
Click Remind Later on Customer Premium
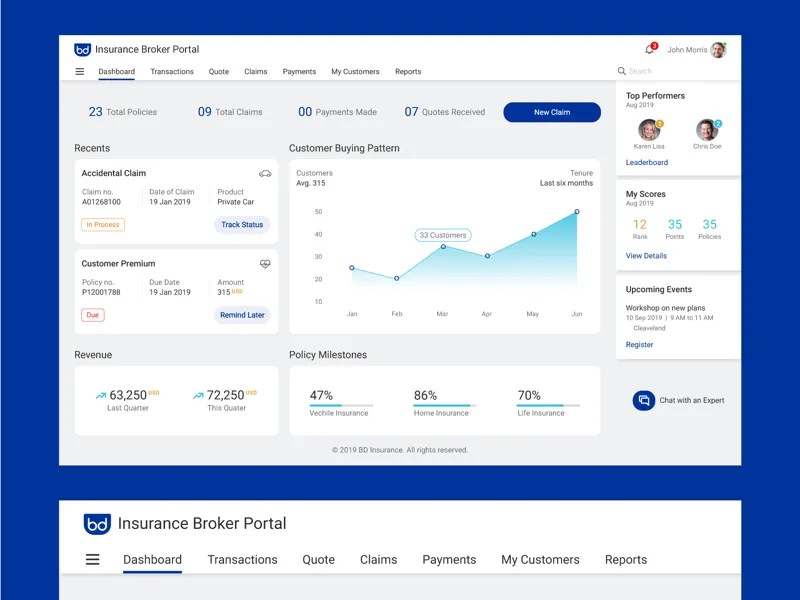pos(240,315)
